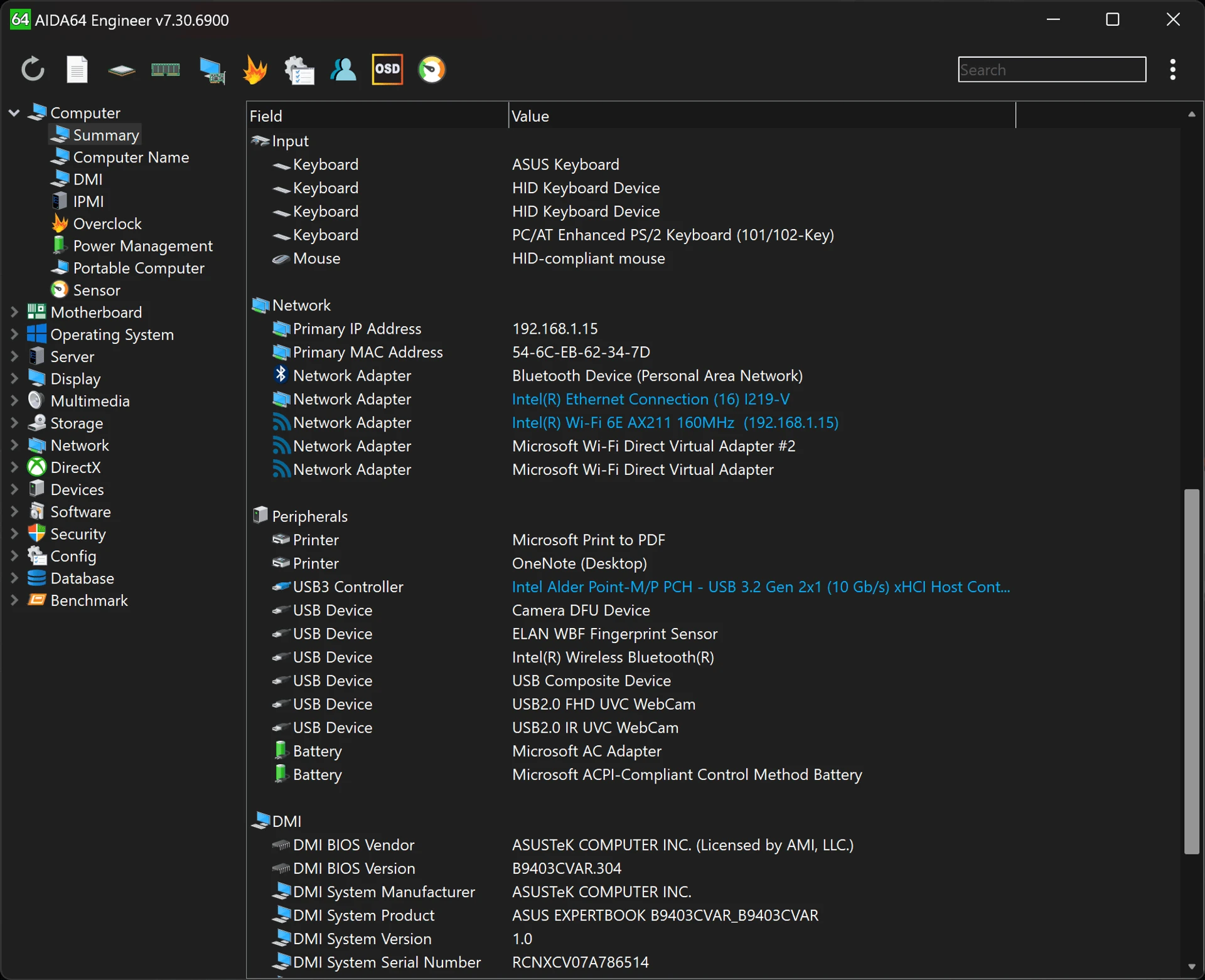1205x980 pixels.
Task: Click the scrollbar up arrow
Action: pos(1191,114)
